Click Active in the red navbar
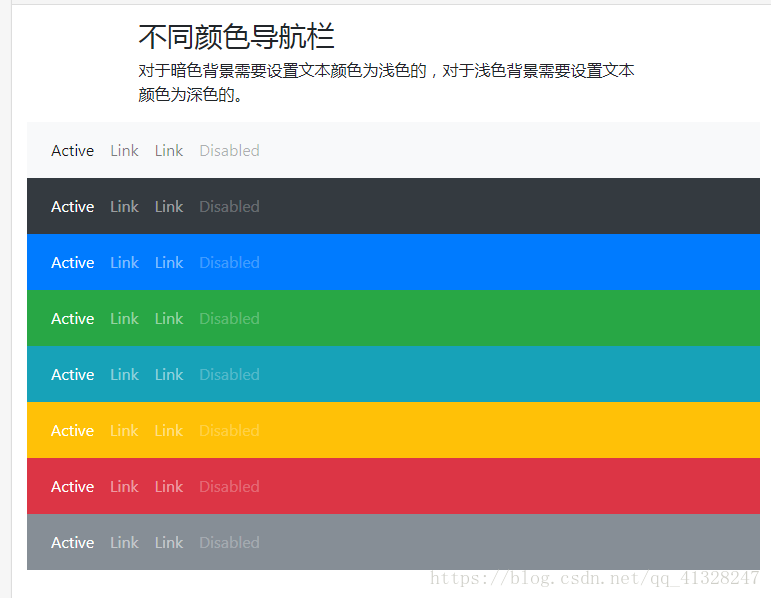The image size is (771, 598). click(72, 487)
